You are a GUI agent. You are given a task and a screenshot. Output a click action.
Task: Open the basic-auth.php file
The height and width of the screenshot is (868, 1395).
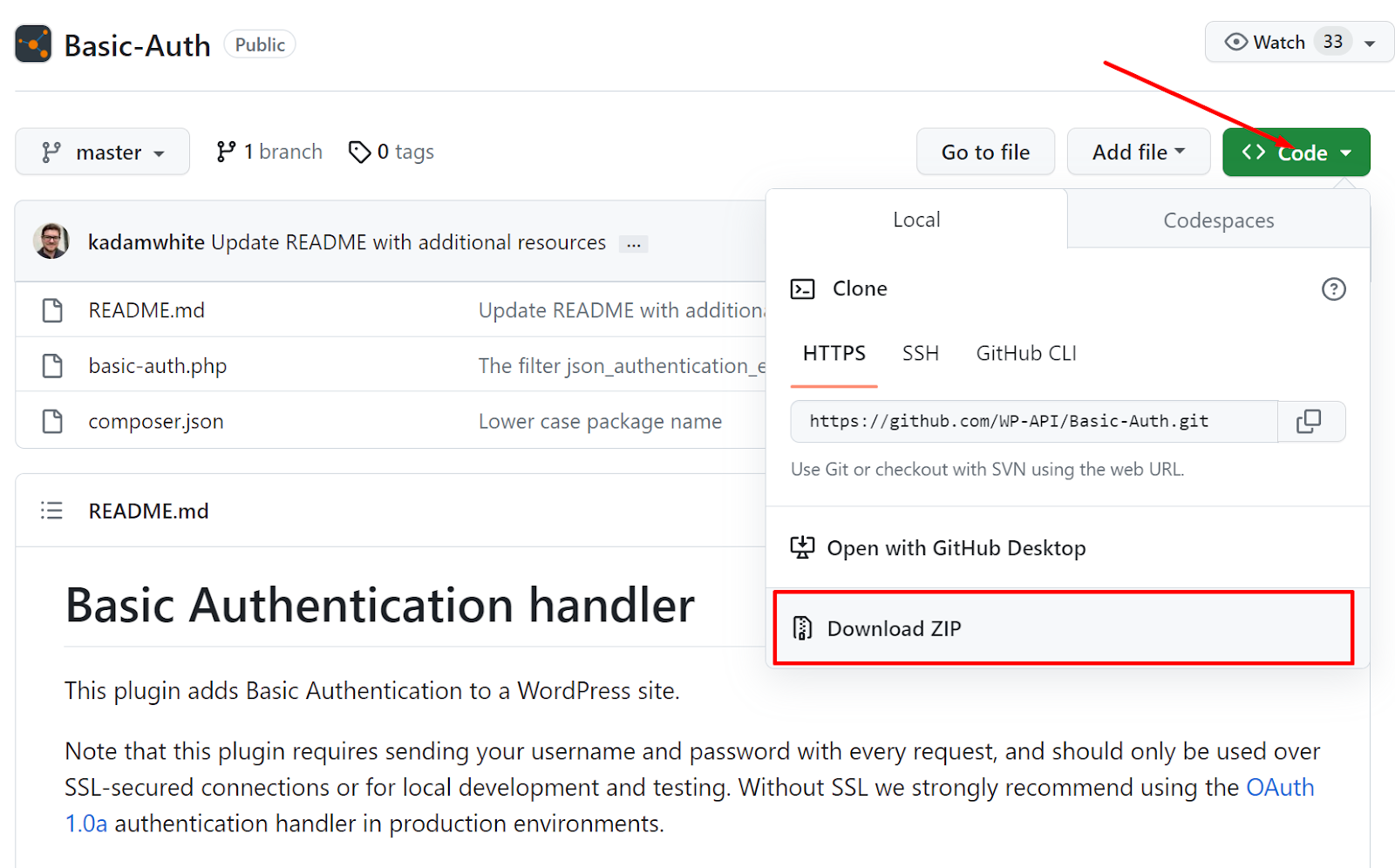(157, 366)
